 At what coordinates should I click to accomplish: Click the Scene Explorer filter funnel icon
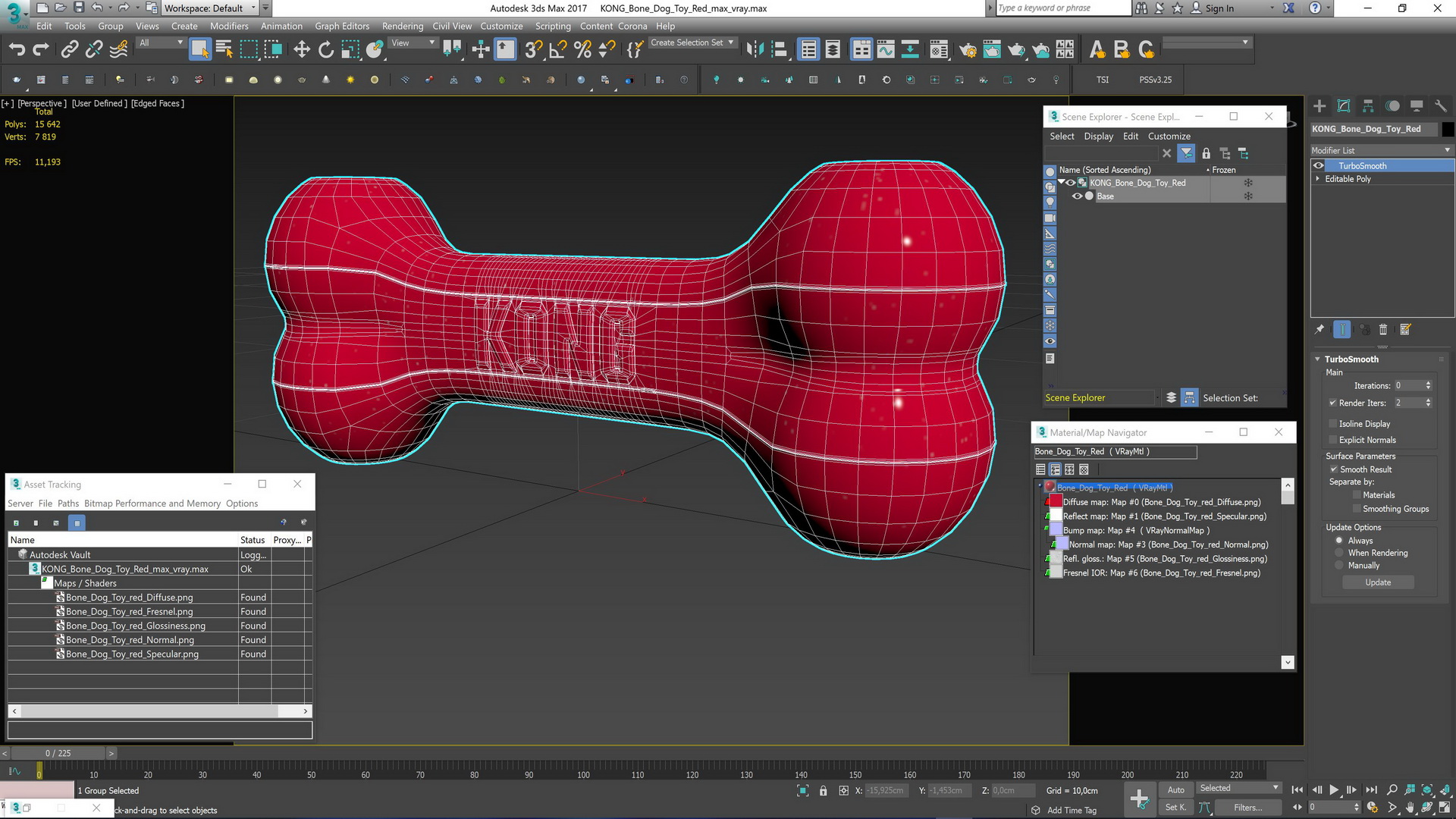click(x=1186, y=154)
